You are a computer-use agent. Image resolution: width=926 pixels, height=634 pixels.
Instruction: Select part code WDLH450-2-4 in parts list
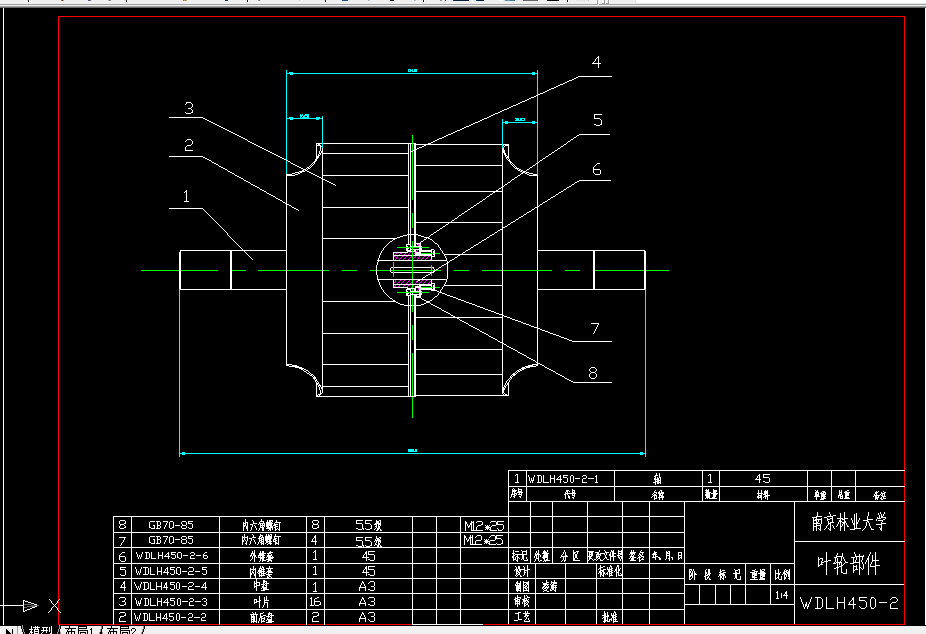(171, 586)
